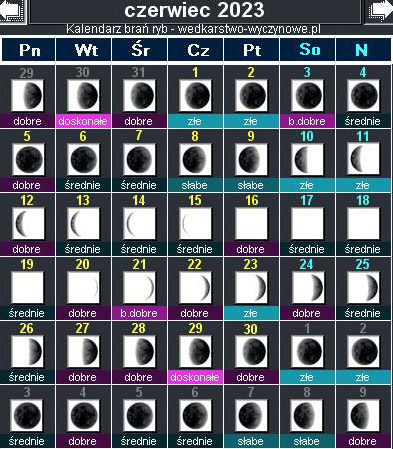Click the czerwiec 2023 month title
Screen dimensions: 393x449
pyautogui.click(x=195, y=11)
